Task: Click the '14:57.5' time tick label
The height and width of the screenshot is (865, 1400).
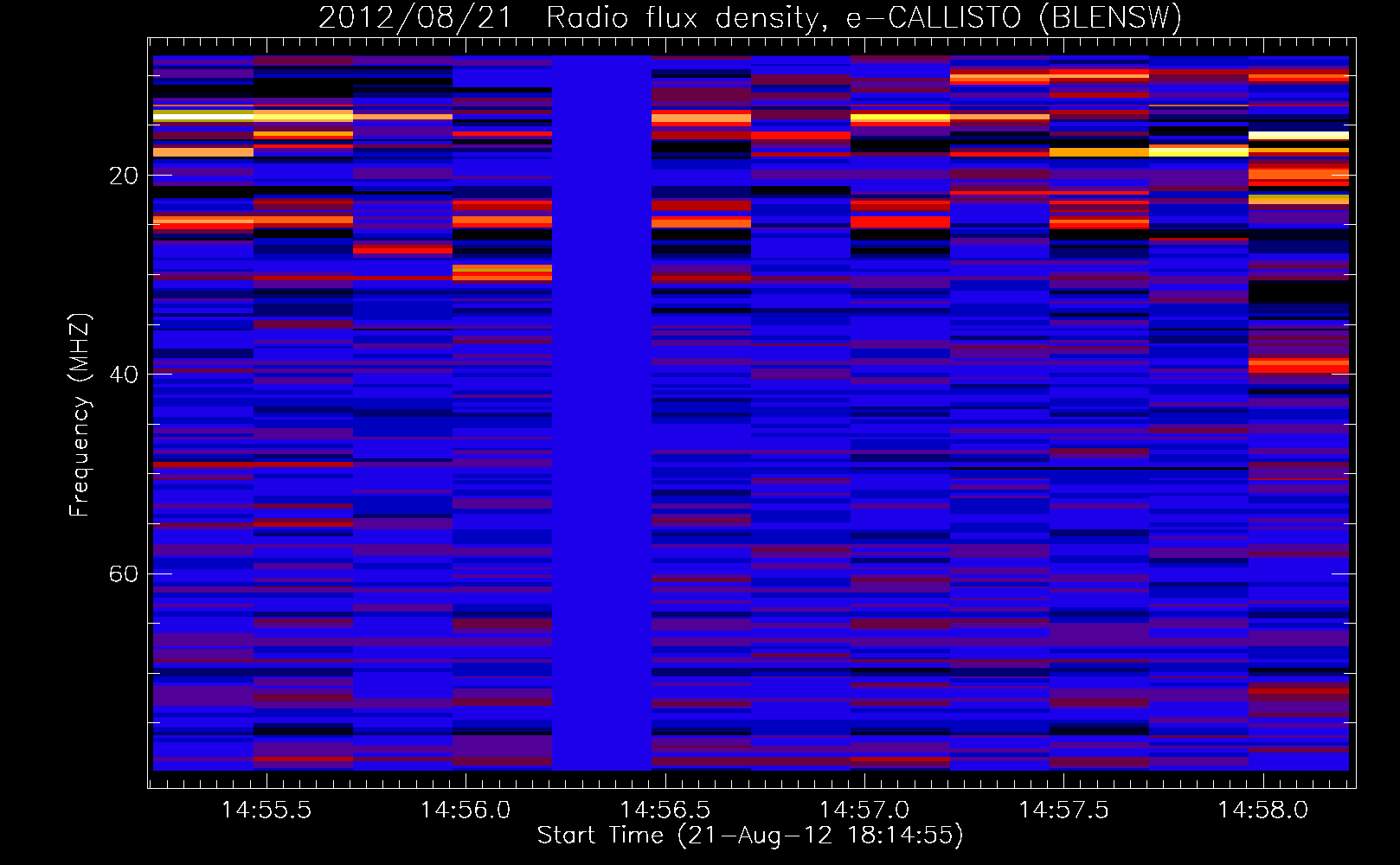Action: pyautogui.click(x=1063, y=810)
